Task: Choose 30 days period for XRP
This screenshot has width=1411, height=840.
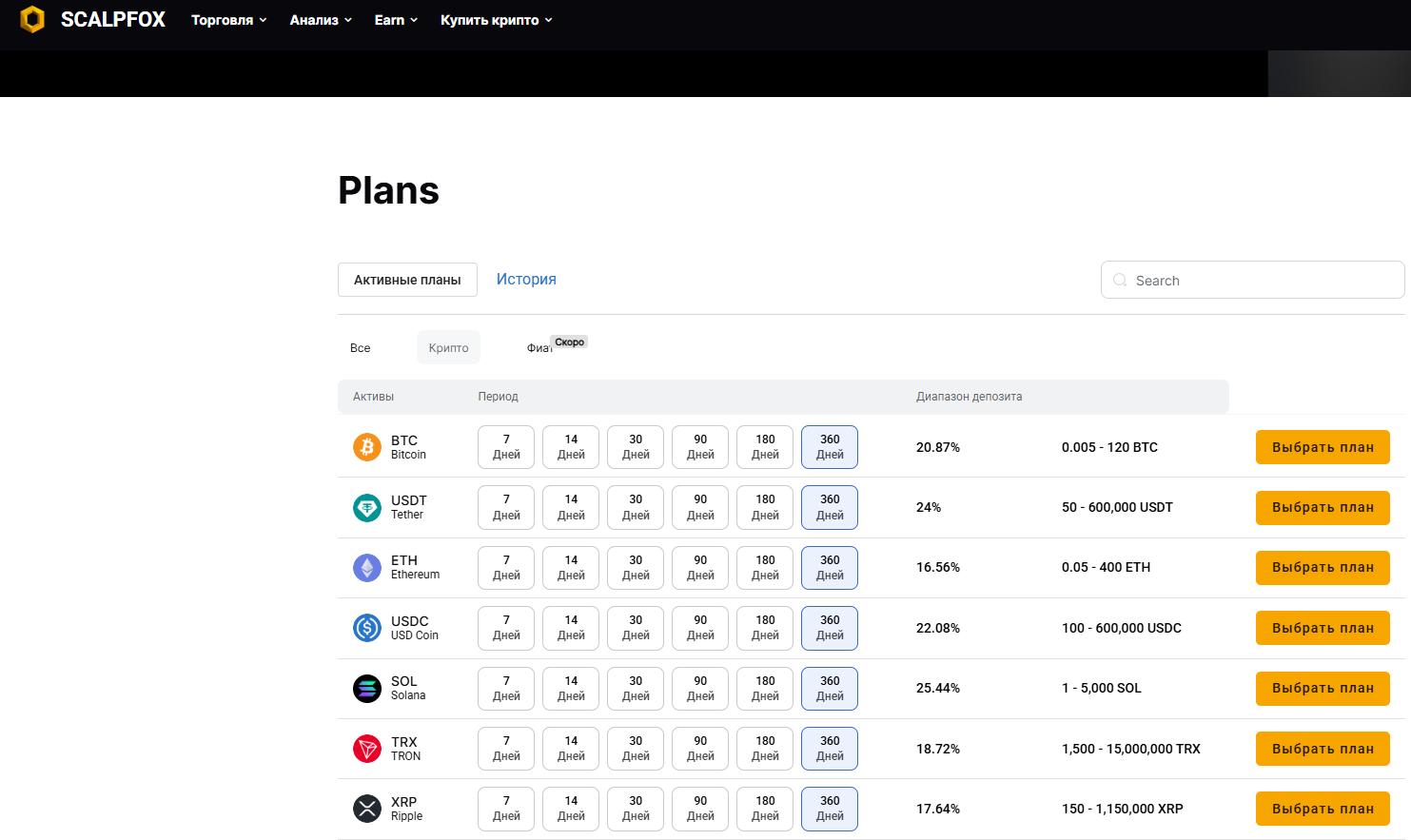Action: (636, 809)
